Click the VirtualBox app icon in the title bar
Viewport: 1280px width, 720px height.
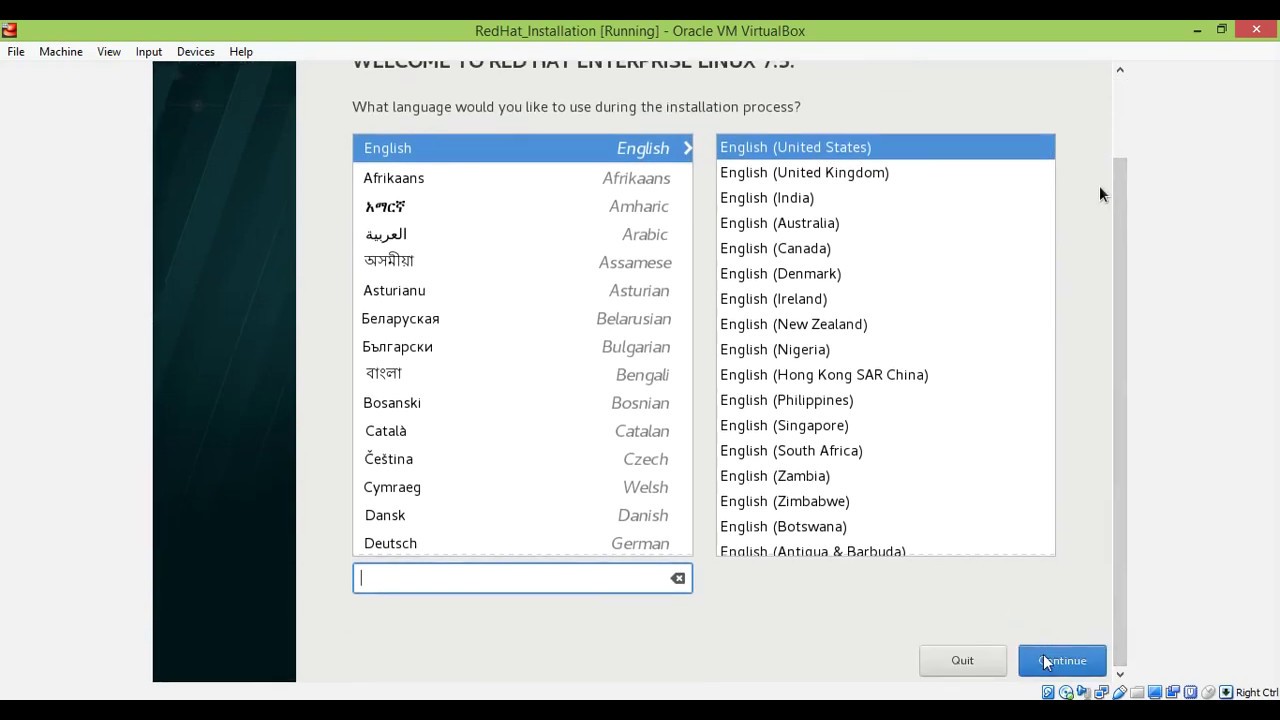[10, 30]
